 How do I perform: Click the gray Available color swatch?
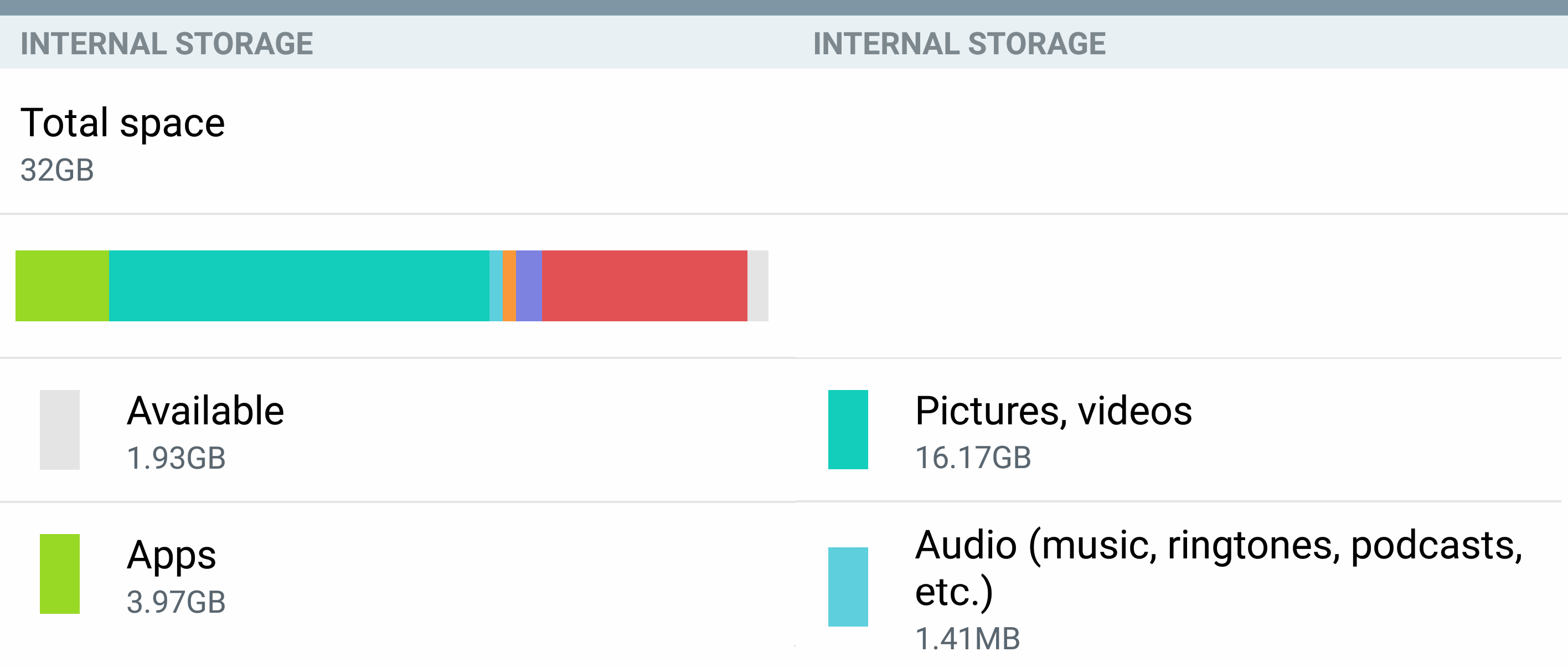pyautogui.click(x=60, y=429)
